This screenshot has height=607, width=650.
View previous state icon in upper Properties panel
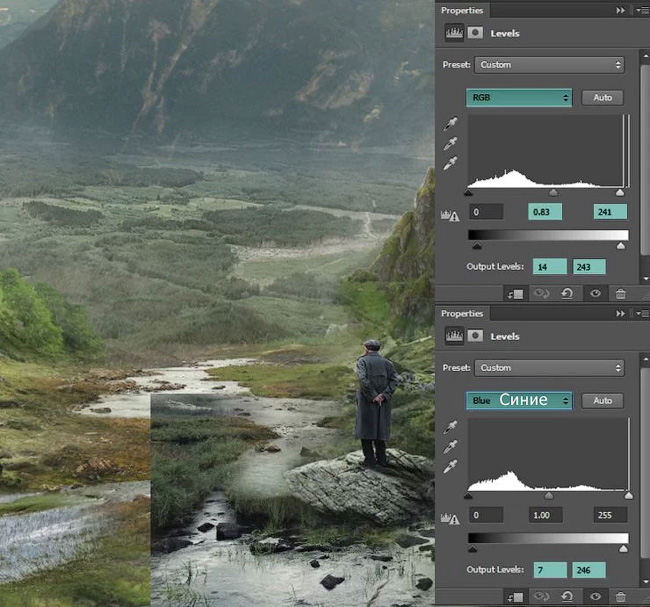(541, 294)
